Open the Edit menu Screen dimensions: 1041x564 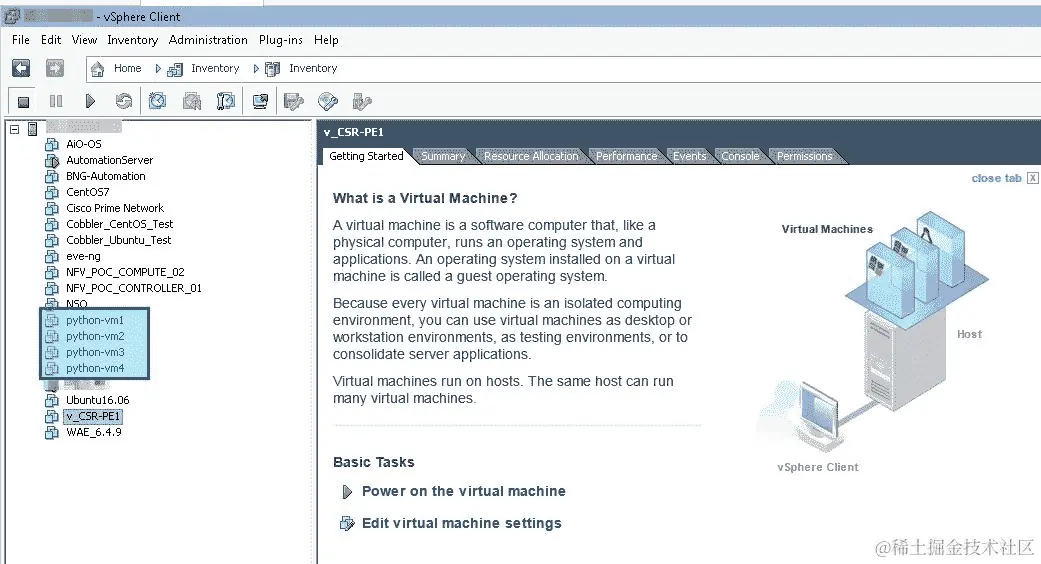(51, 40)
